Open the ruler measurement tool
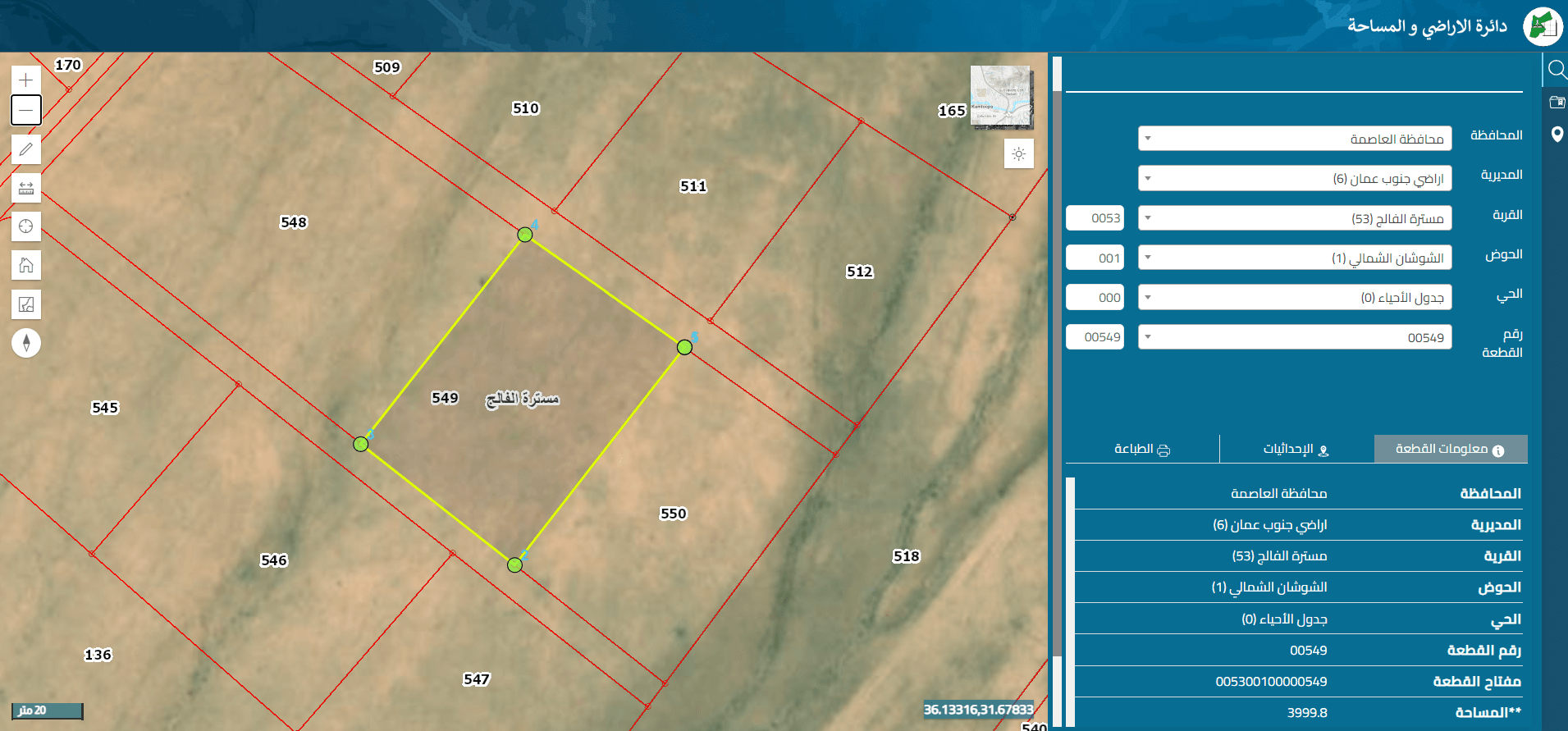1568x731 pixels. click(26, 188)
